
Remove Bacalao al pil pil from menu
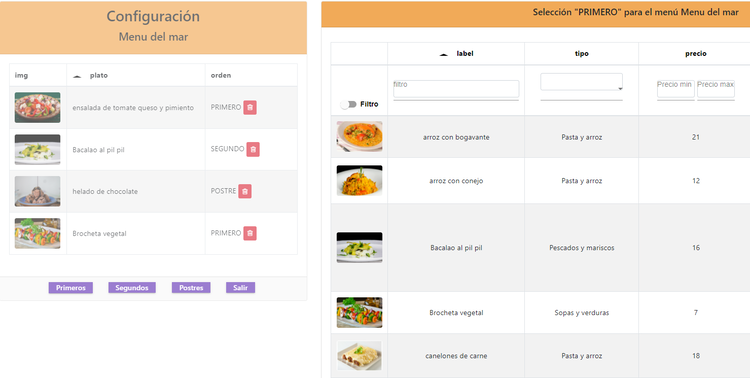253,149
